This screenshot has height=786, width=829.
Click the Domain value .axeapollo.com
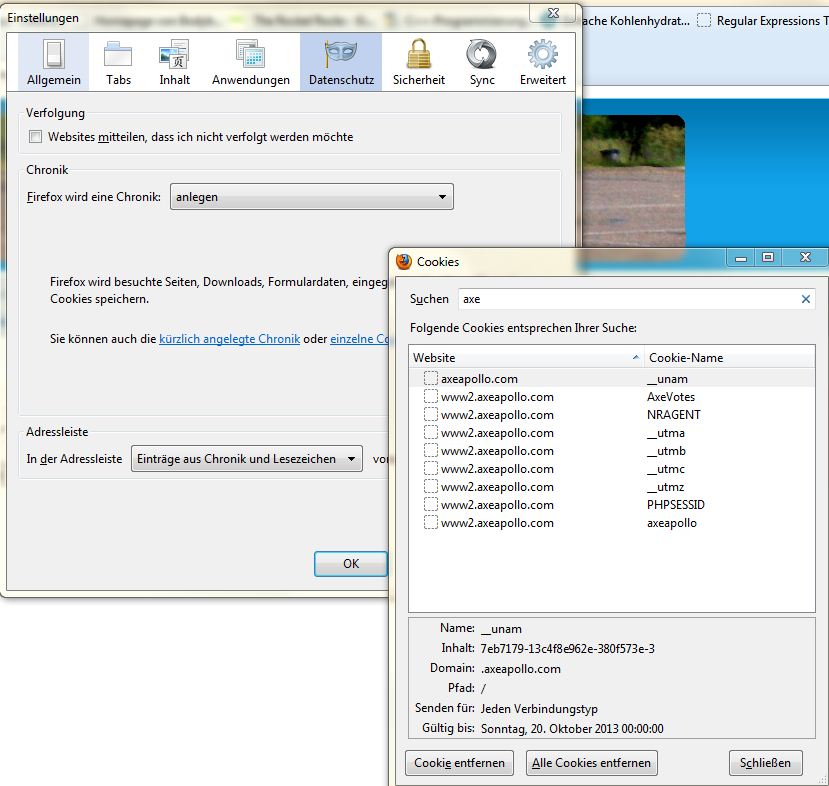521,669
